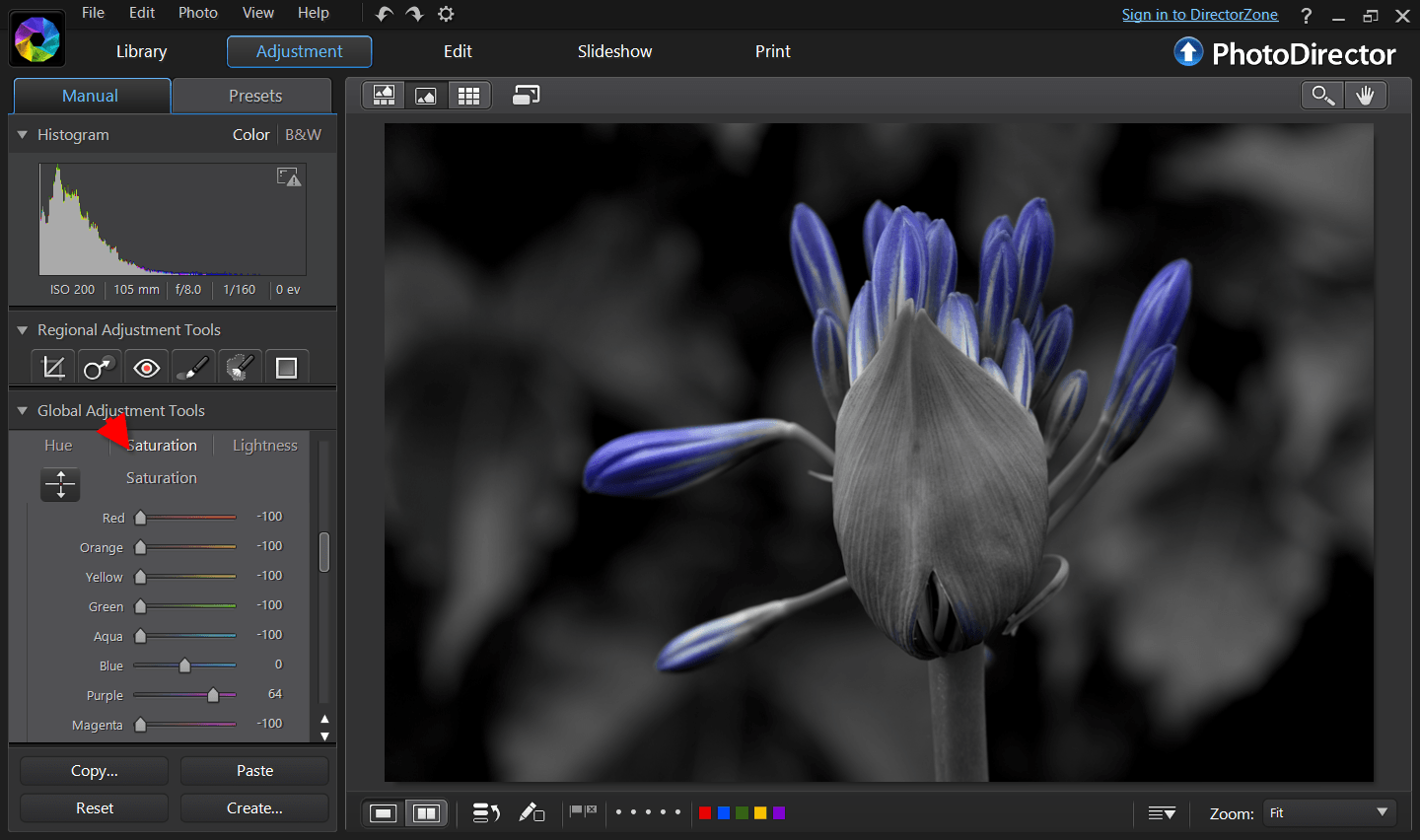Click the adjustment history icon

(x=486, y=812)
